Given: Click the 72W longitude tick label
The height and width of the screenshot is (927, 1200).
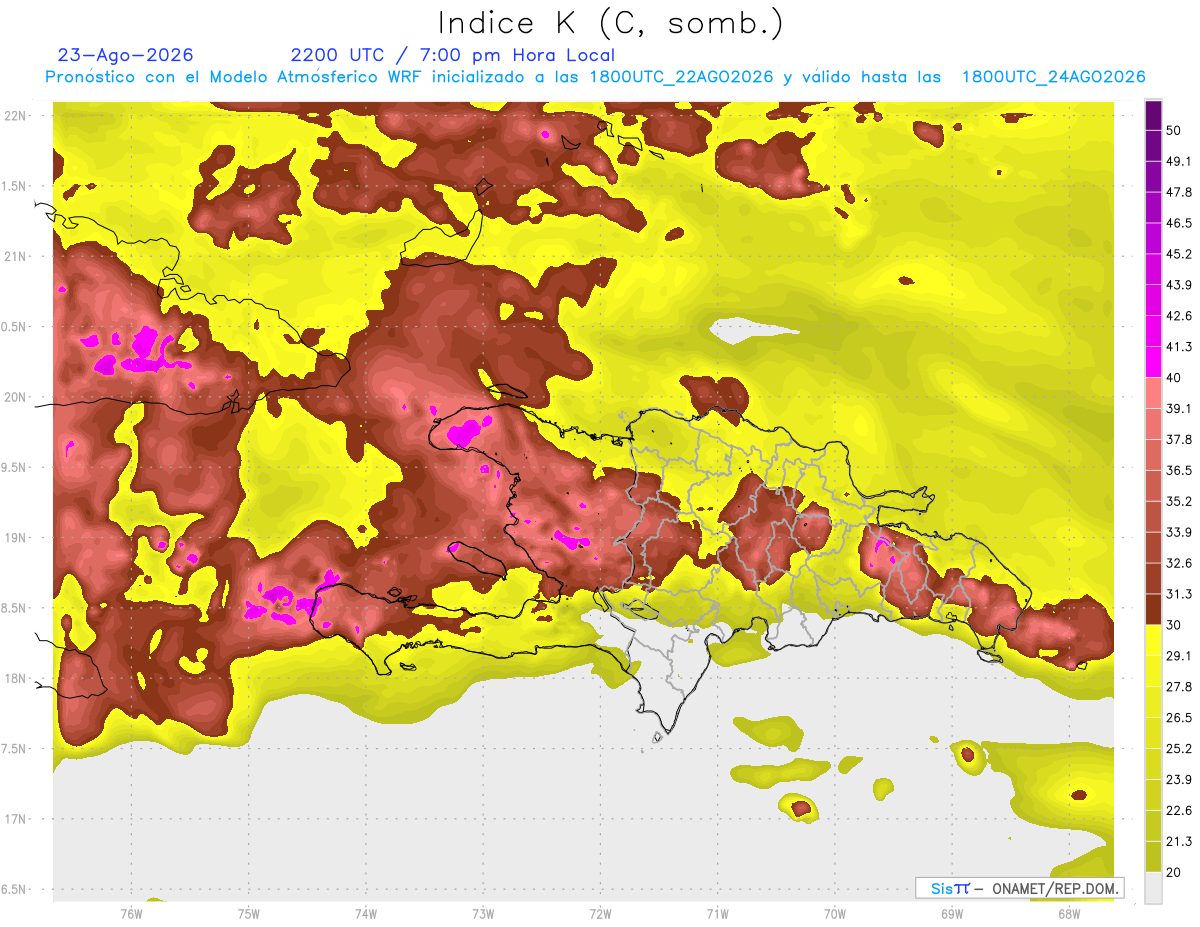Looking at the screenshot, I should click(x=600, y=913).
